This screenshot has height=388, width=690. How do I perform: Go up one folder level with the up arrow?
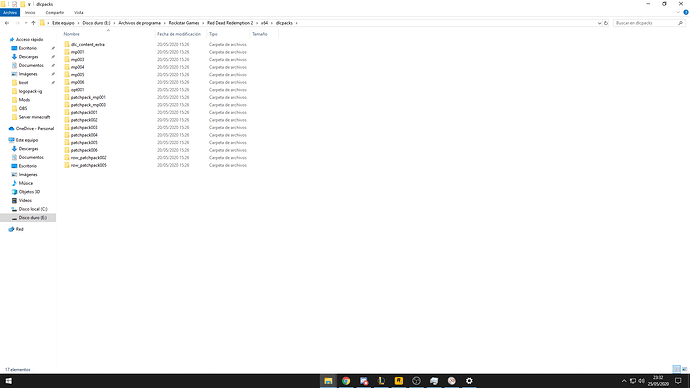[33, 23]
